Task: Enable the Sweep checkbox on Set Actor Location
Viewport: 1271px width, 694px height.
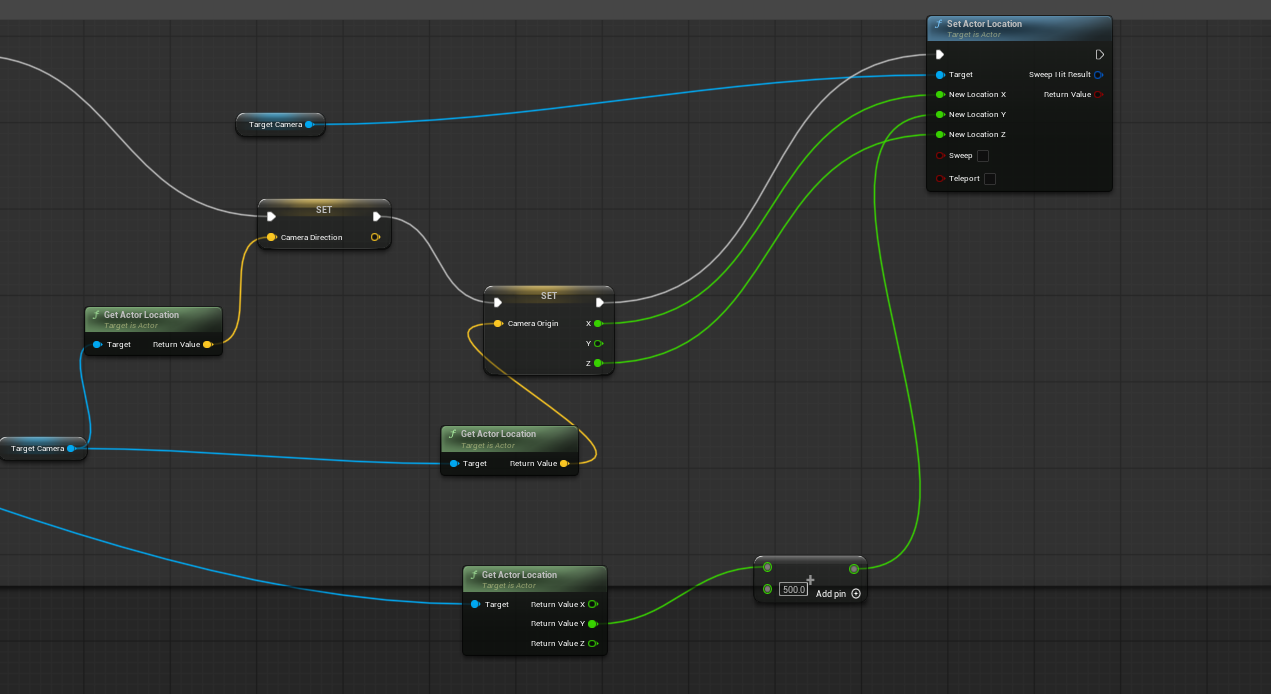Action: (x=982, y=156)
